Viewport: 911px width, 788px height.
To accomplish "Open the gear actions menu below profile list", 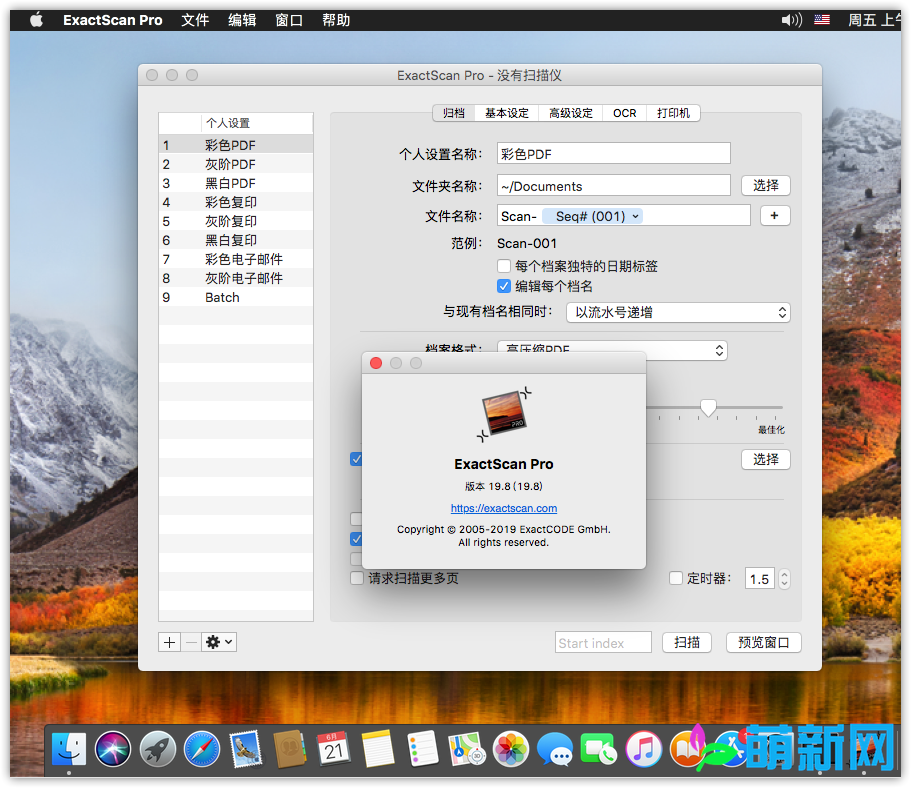I will point(219,642).
